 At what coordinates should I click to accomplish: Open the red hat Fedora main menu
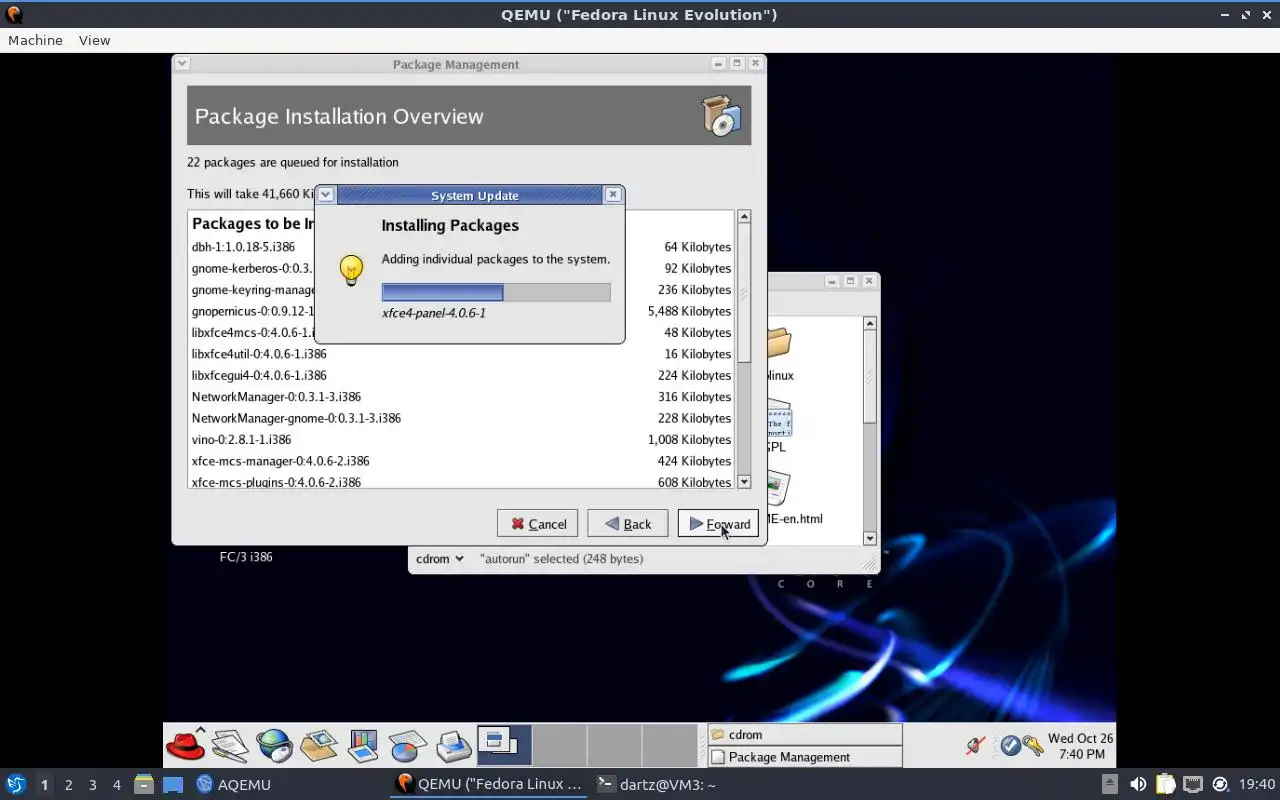coord(186,744)
